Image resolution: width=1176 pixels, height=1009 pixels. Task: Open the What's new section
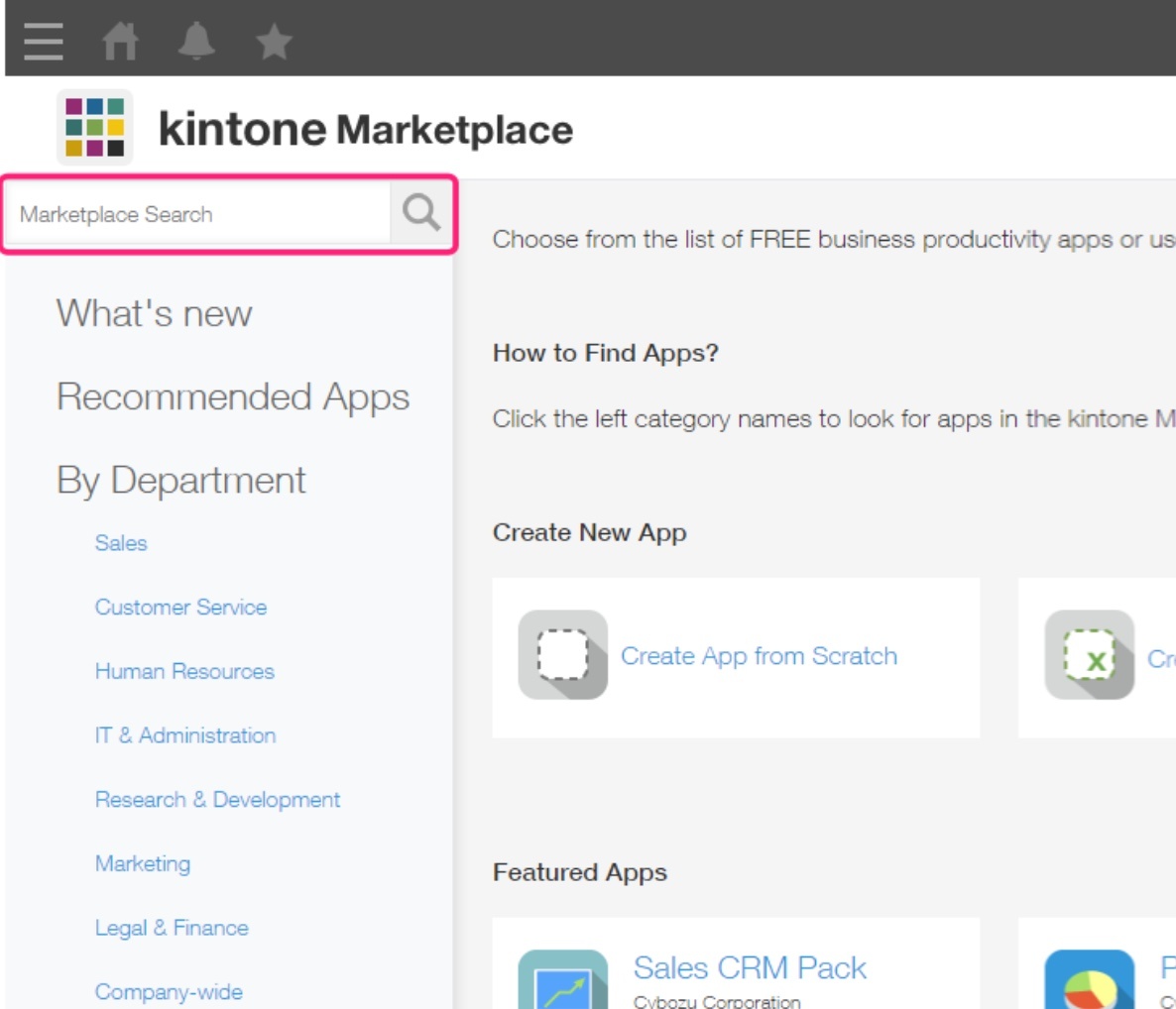tap(154, 314)
